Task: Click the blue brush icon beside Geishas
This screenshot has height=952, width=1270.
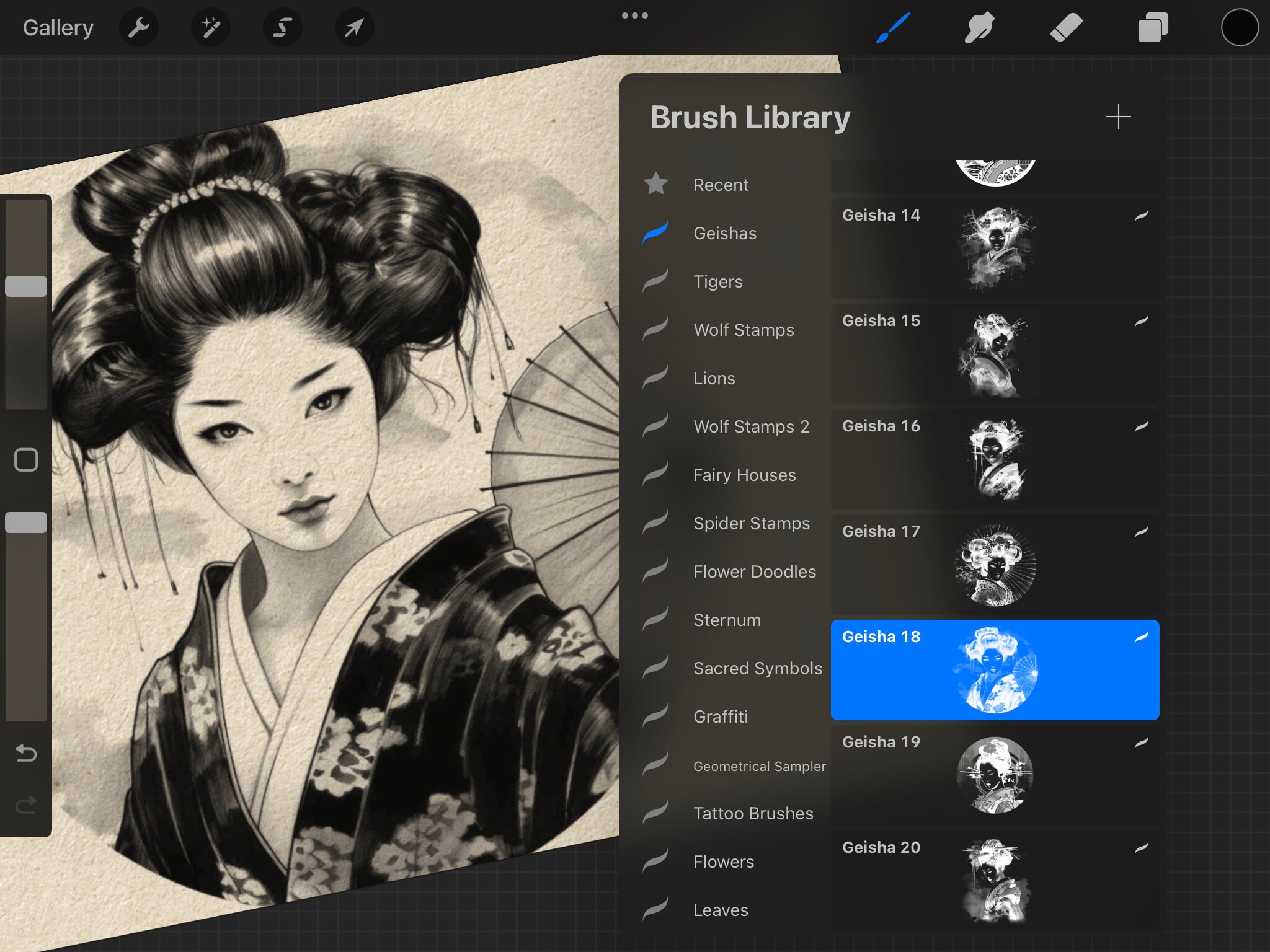Action: click(655, 232)
